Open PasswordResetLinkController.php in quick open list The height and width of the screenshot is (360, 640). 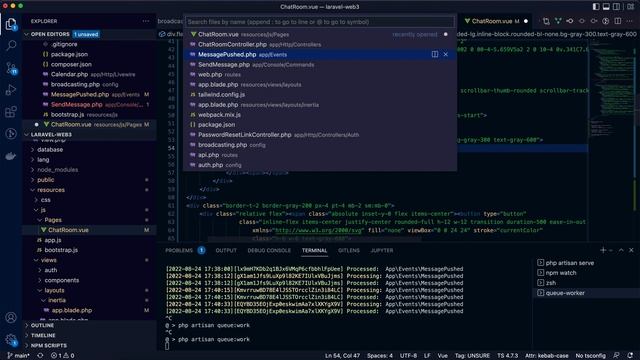(320, 135)
